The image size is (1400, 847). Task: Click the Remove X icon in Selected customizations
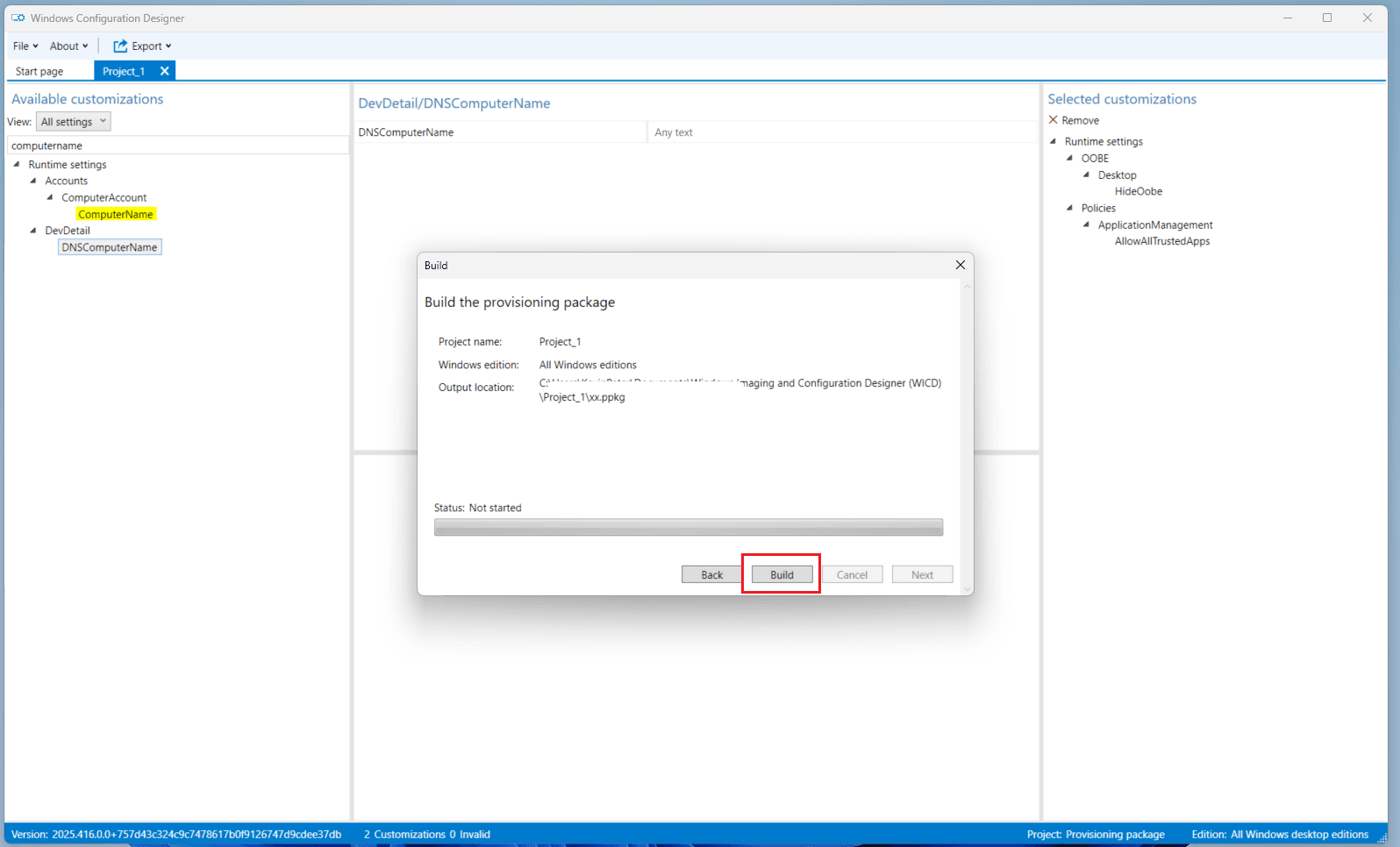click(1054, 120)
